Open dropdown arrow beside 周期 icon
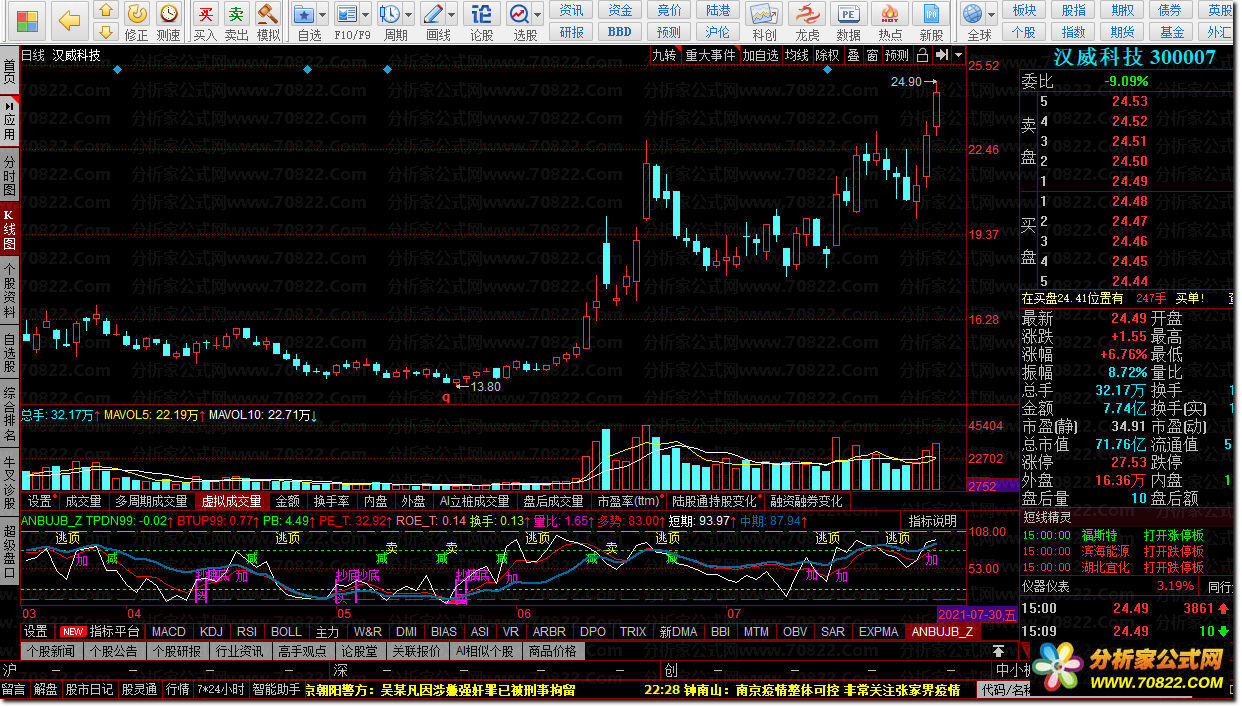 (409, 15)
